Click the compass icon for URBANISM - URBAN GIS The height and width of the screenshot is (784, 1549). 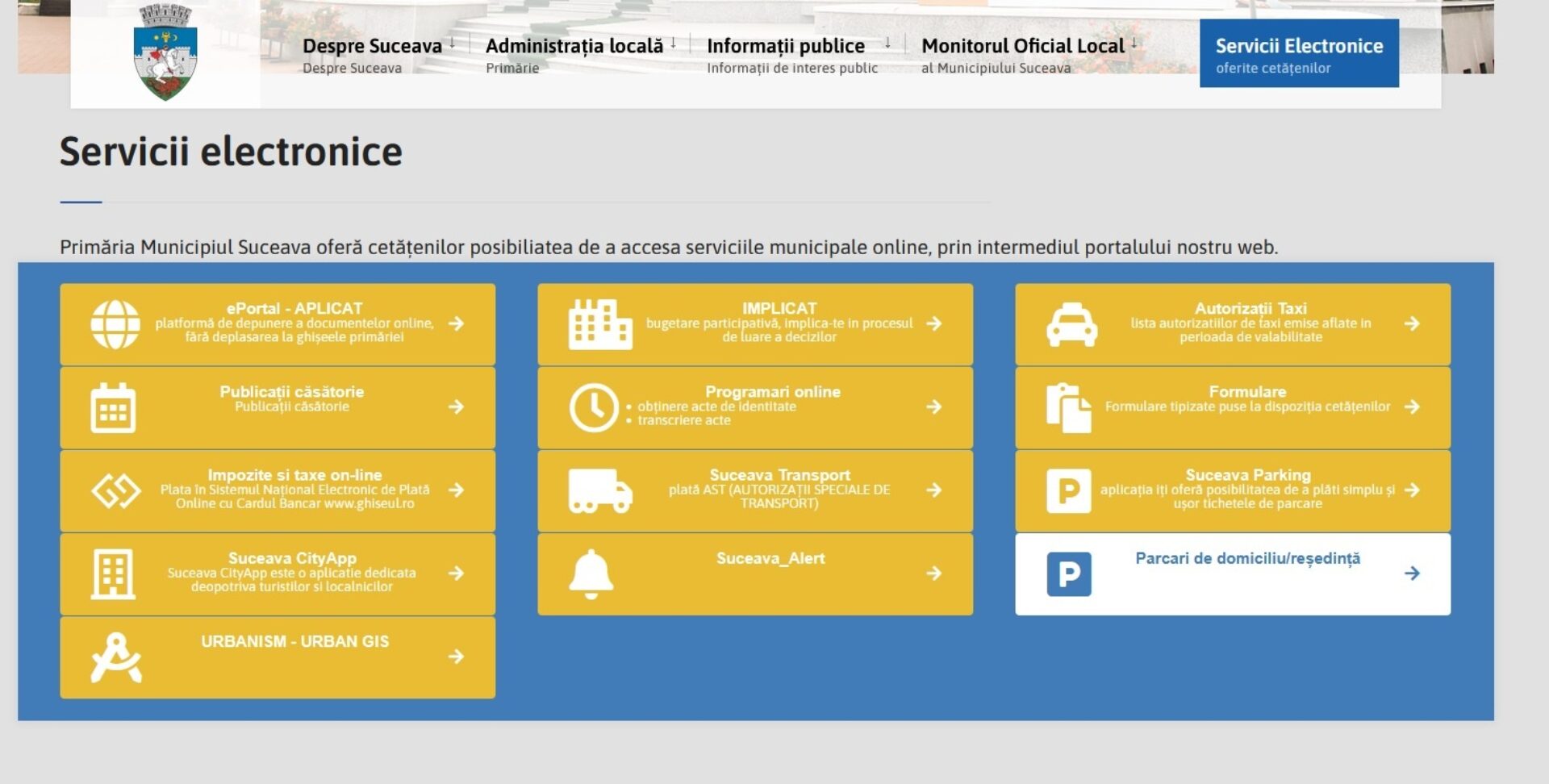point(116,657)
